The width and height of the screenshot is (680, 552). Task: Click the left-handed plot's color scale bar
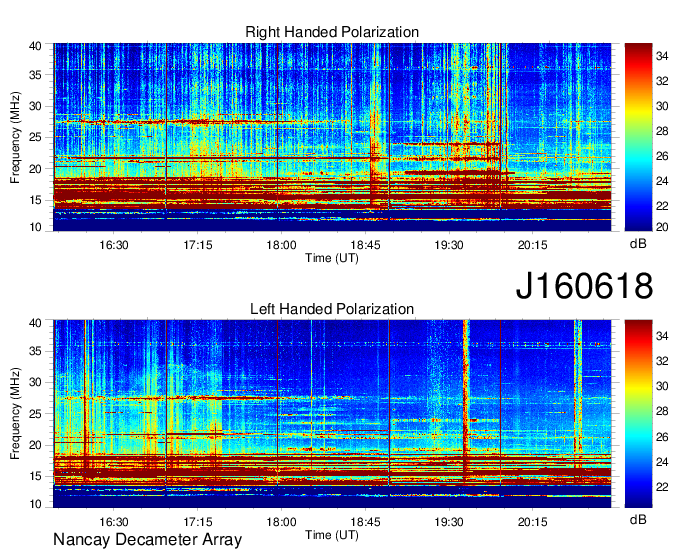point(638,414)
